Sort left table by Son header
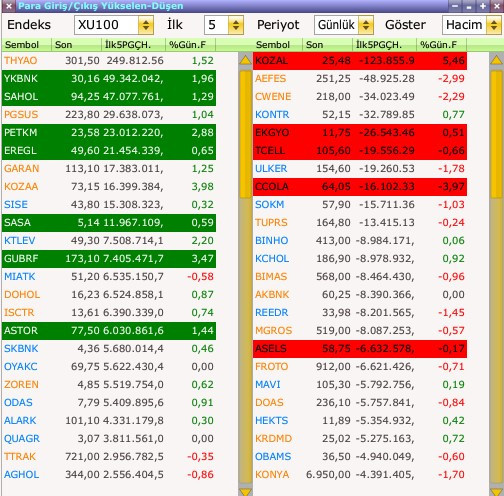 click(x=76, y=45)
